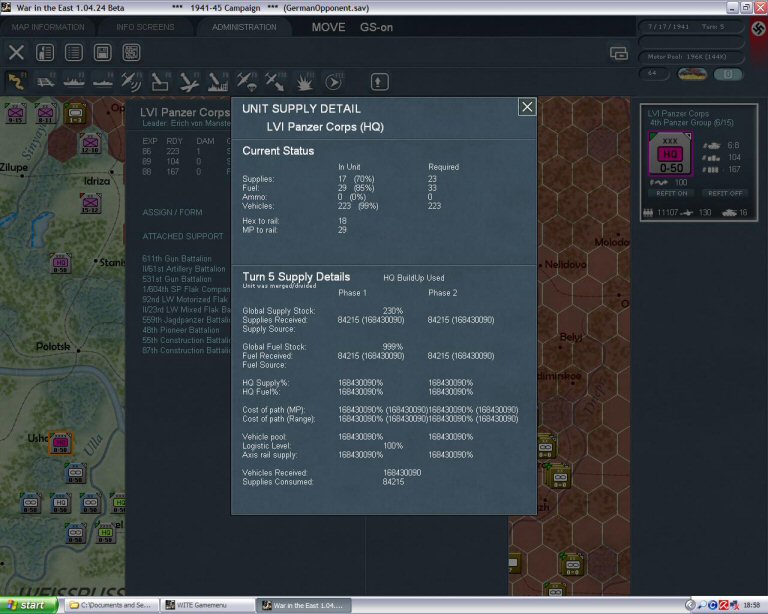The image size is (768, 614).
Task: Click the X icon in the admin toolbar
Action: [x=16, y=52]
